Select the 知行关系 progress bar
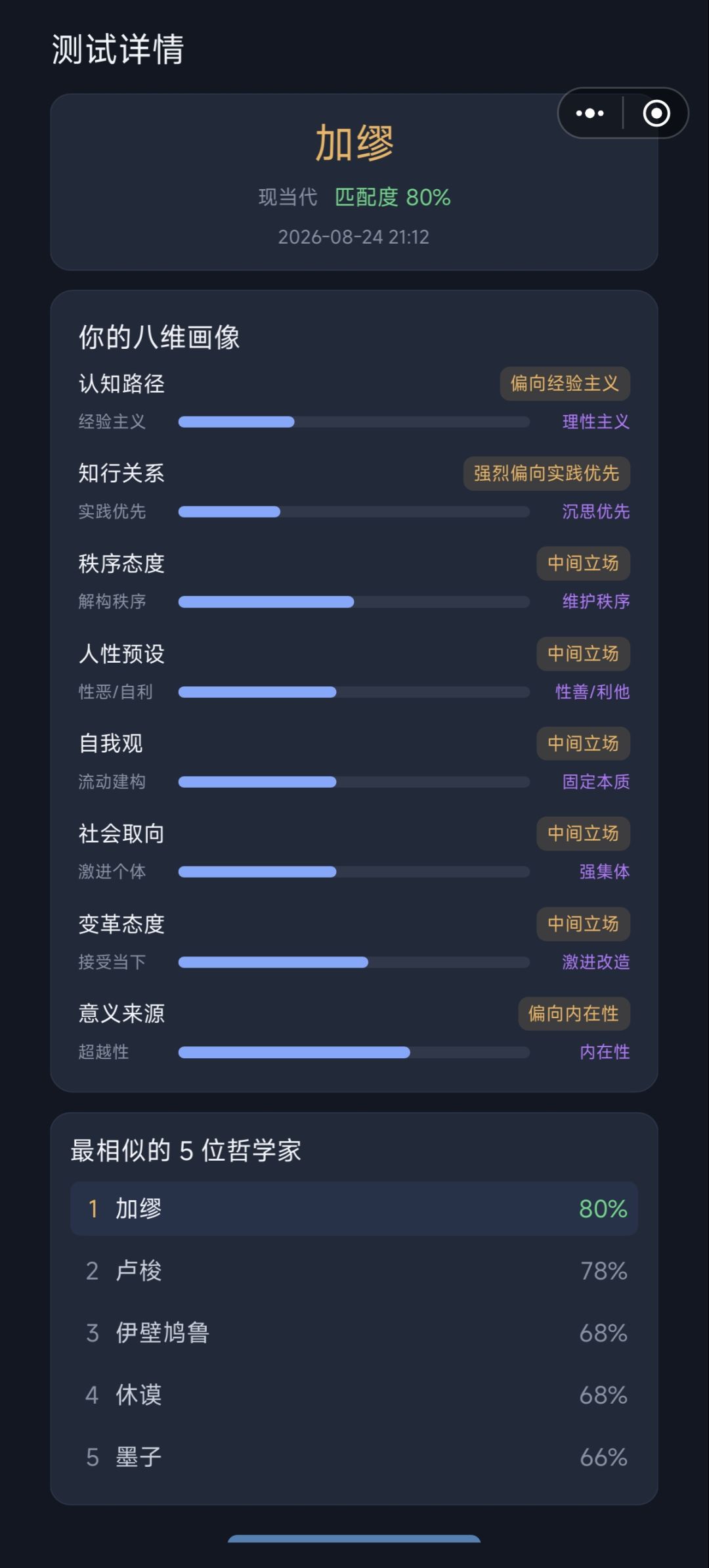The height and width of the screenshot is (1568, 709). click(354, 512)
